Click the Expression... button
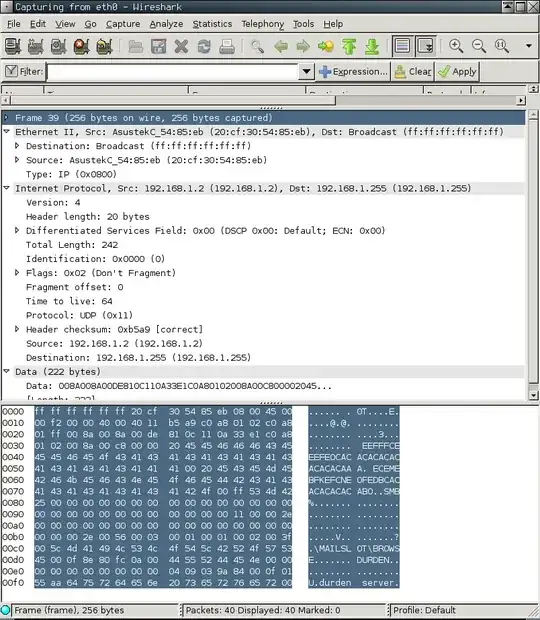The image size is (540, 620). pyautogui.click(x=353, y=72)
